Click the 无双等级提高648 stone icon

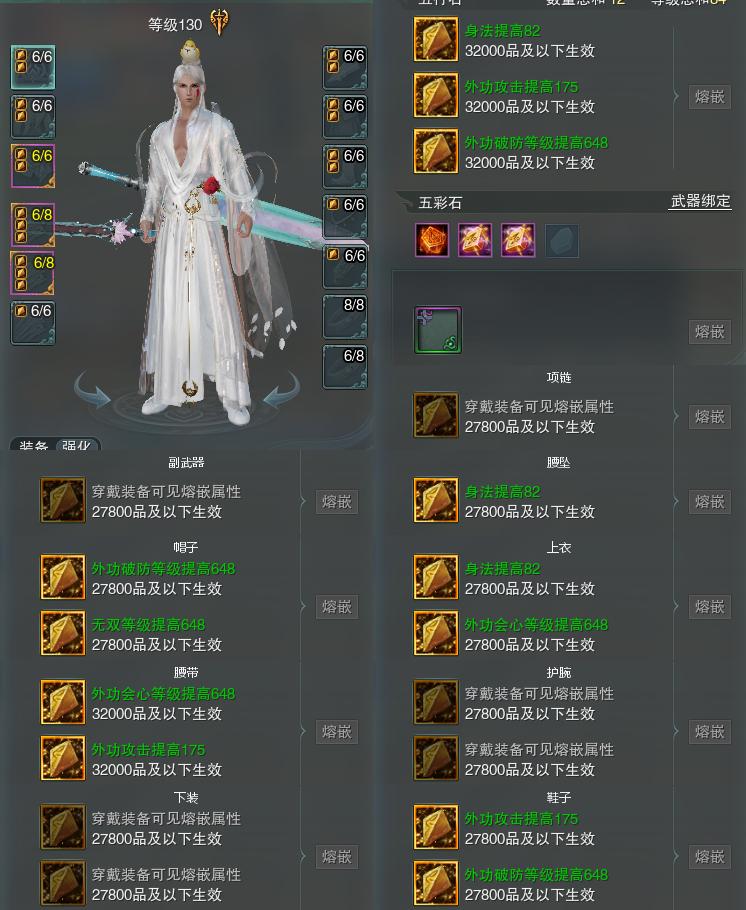tap(63, 633)
